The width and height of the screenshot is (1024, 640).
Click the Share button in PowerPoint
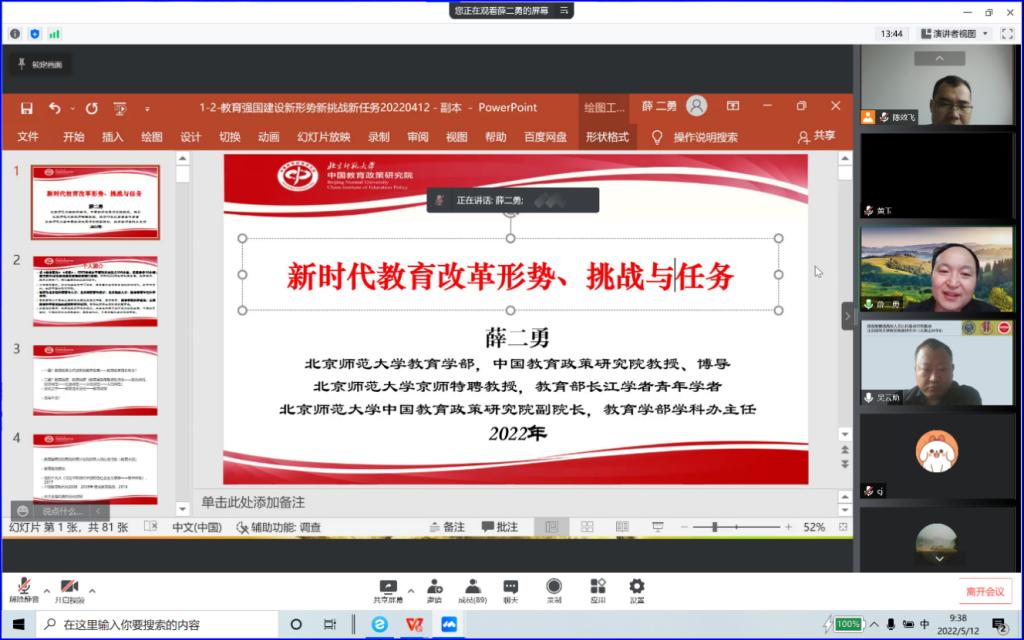click(x=816, y=136)
